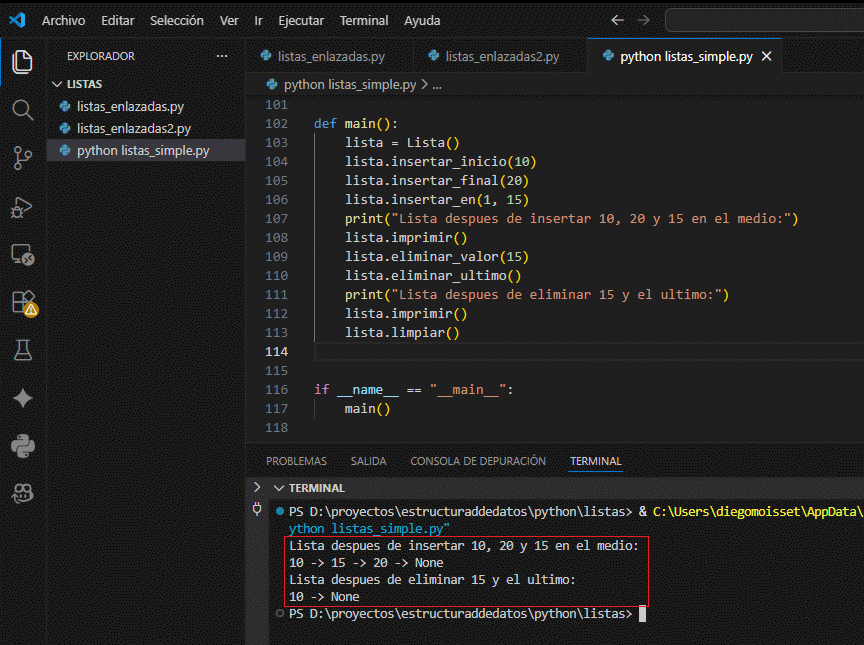Open Copilot chat via the sparkle icon
864x645 pixels.
pyautogui.click(x=22, y=398)
